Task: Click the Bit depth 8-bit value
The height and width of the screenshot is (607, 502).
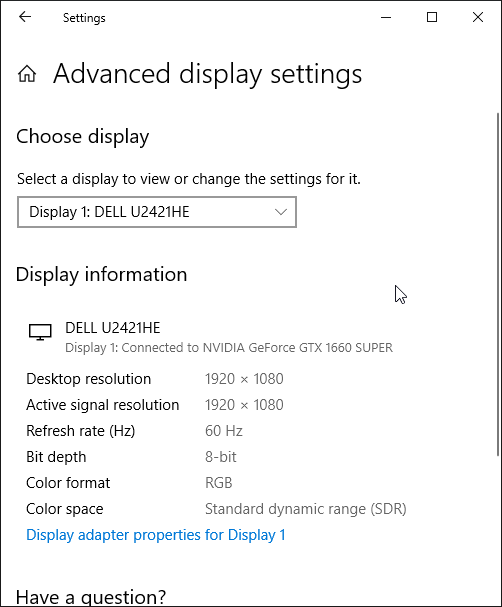Action: [221, 457]
